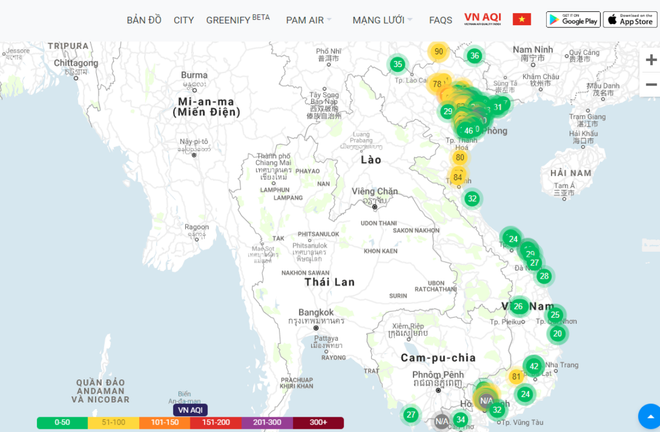Select the green AQI 35 marker
Viewport: 660px width, 432px height.
397,65
